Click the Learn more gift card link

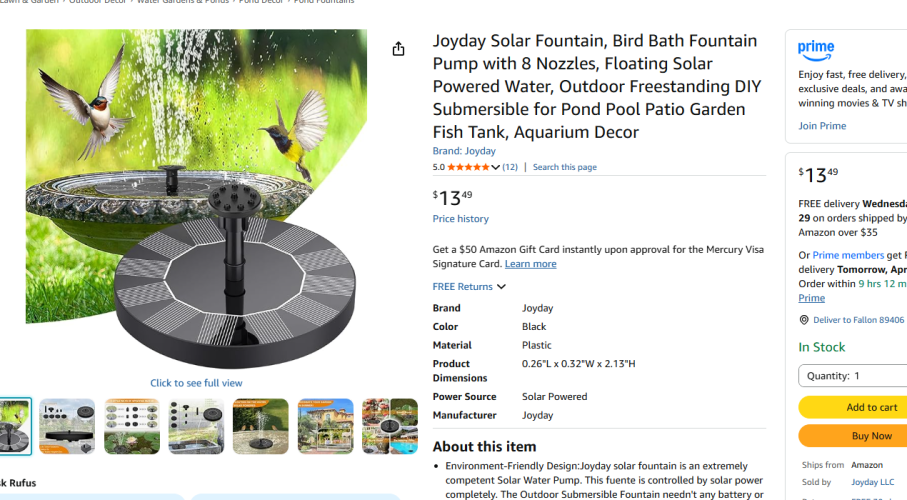coord(530,264)
